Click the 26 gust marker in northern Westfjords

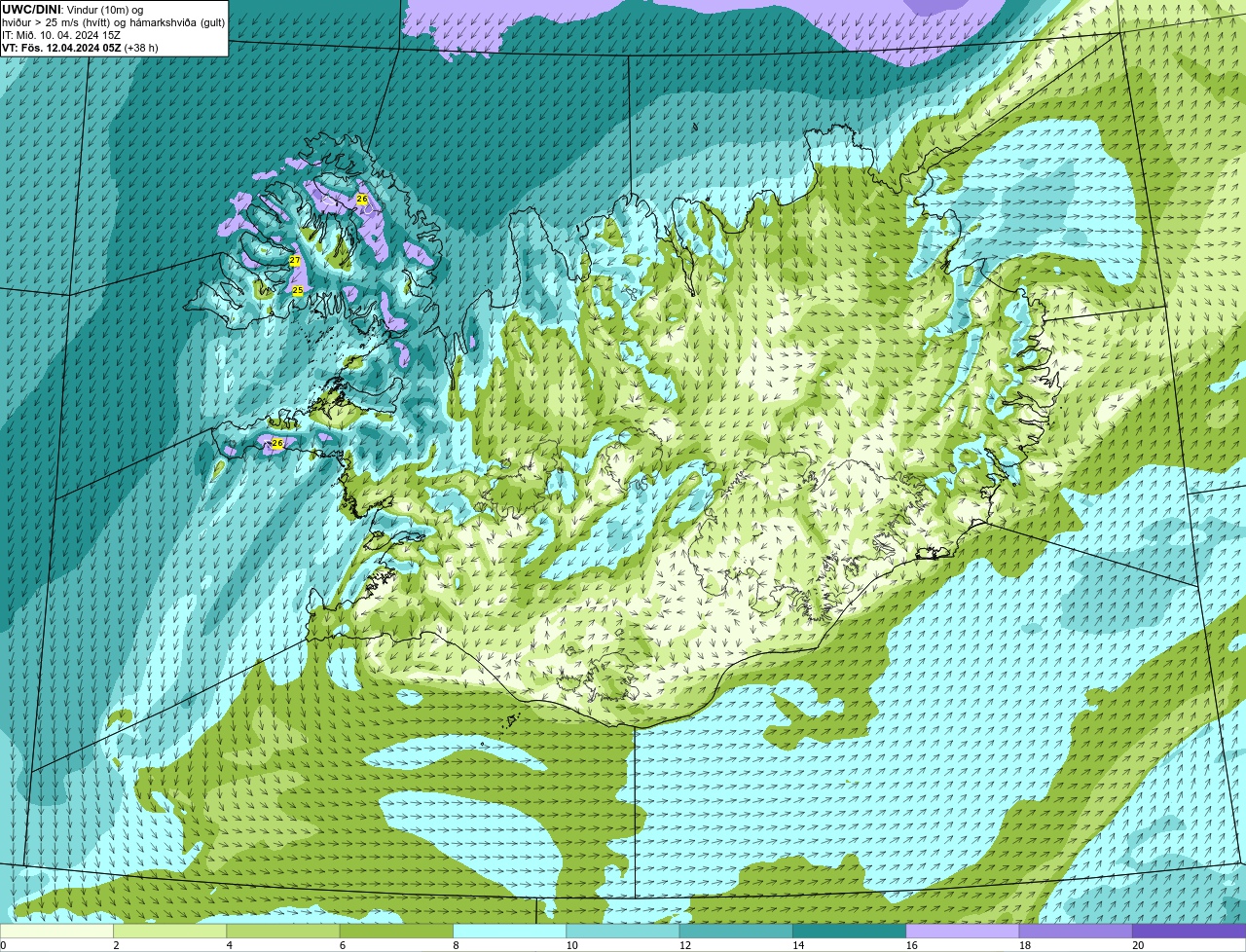(362, 199)
